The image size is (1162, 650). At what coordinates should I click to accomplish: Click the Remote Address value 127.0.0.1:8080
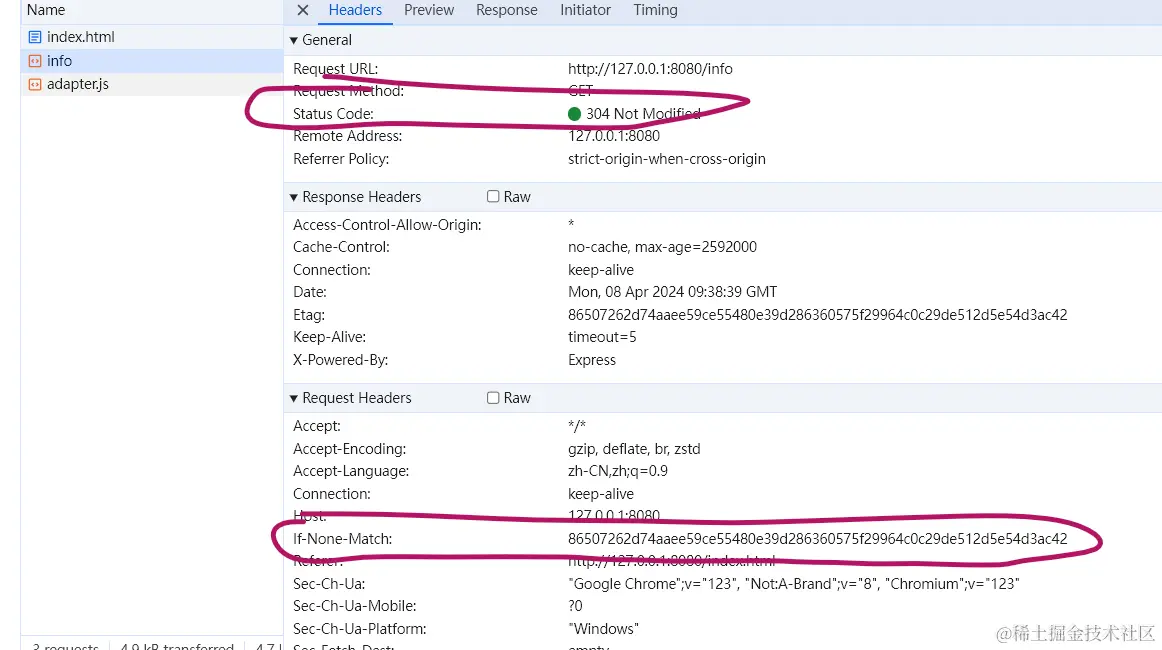(x=614, y=136)
